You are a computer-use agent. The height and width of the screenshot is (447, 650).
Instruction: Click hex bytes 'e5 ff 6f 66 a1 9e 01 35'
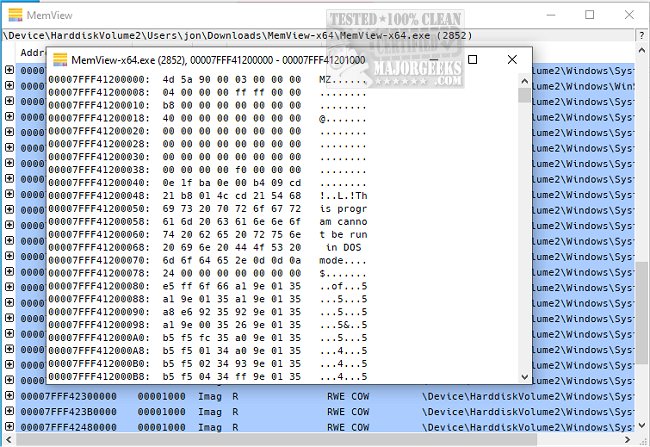[232, 286]
